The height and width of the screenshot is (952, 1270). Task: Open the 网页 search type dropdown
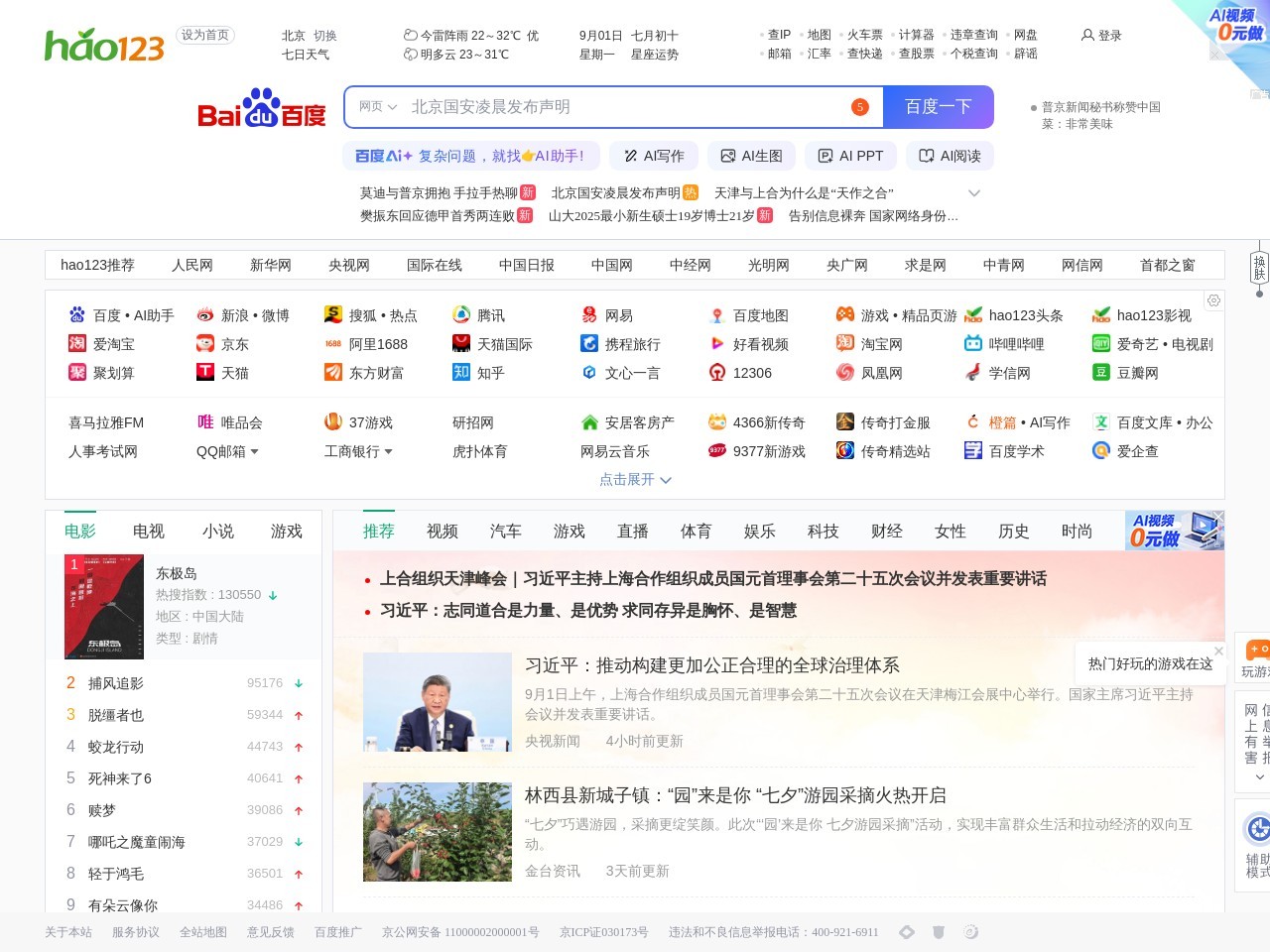pos(378,106)
